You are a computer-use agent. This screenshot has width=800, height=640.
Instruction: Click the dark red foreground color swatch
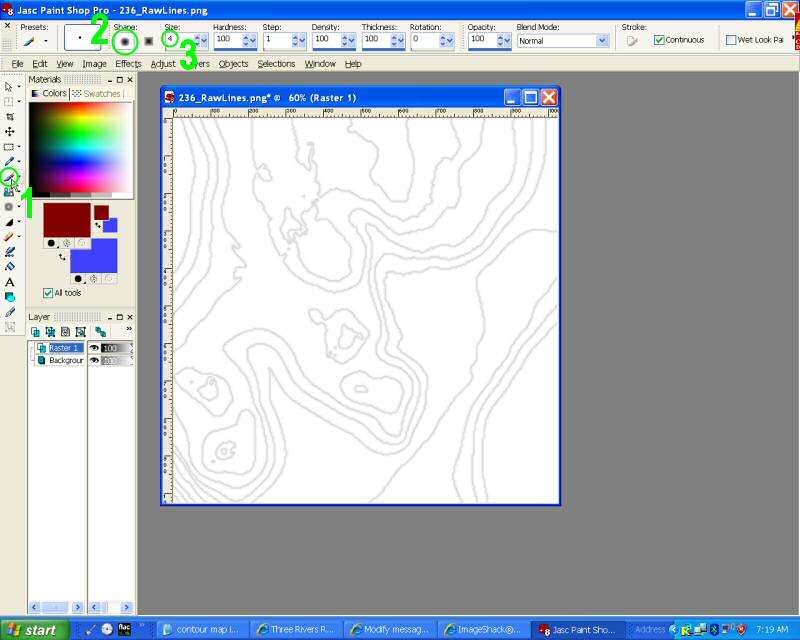pos(66,219)
